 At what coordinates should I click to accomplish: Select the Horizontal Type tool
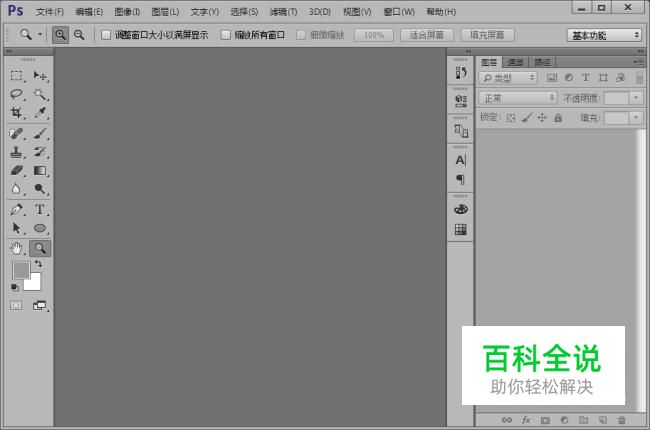point(40,209)
